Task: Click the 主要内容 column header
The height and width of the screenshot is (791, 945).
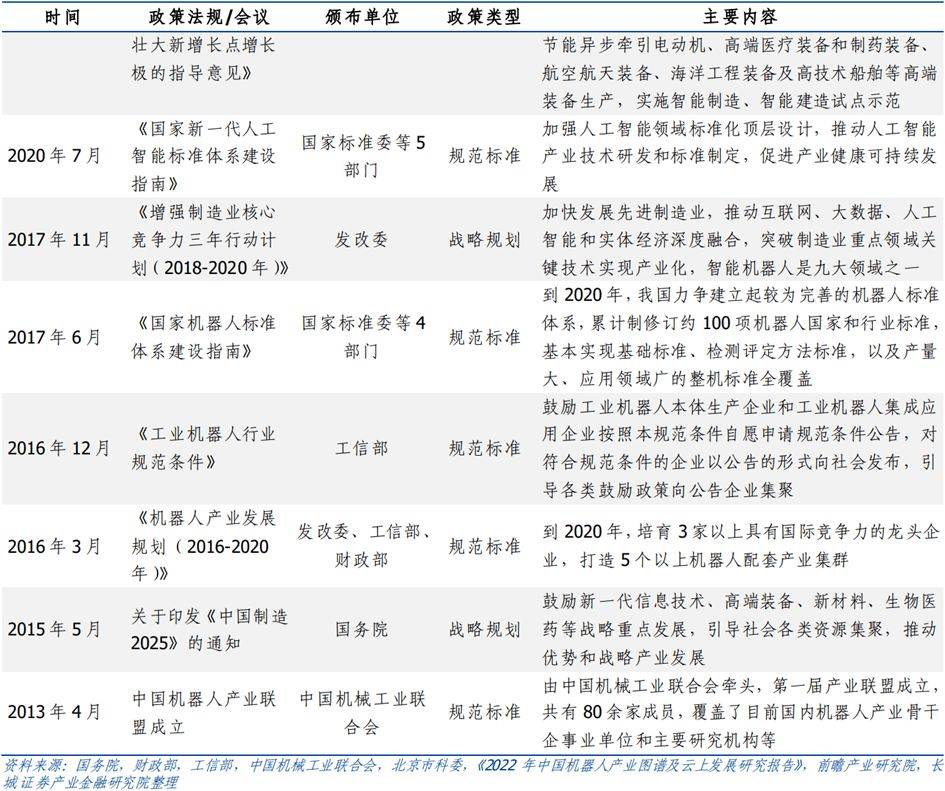Action: tap(739, 17)
